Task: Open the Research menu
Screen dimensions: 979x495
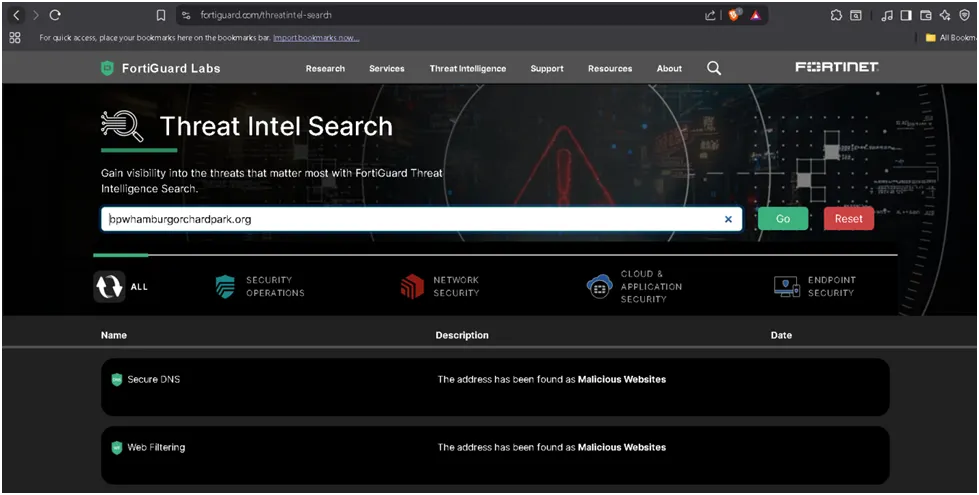Action: (x=325, y=69)
